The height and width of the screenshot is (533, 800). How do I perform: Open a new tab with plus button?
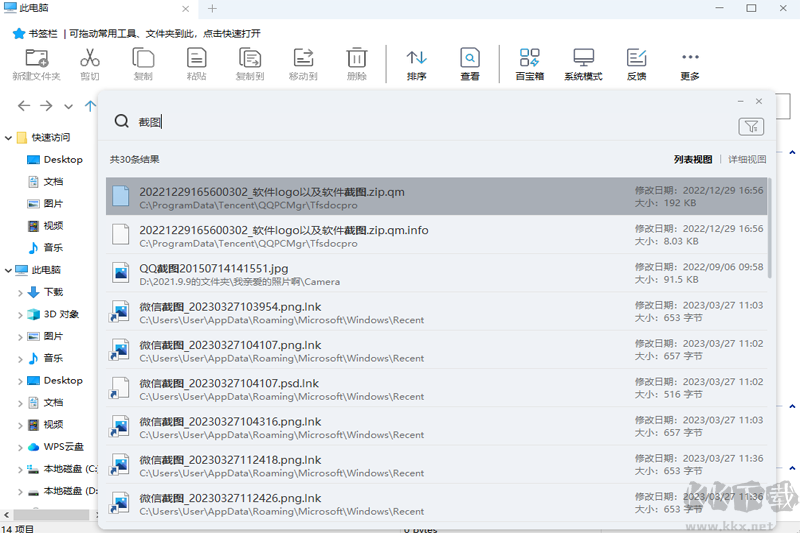coord(212,8)
